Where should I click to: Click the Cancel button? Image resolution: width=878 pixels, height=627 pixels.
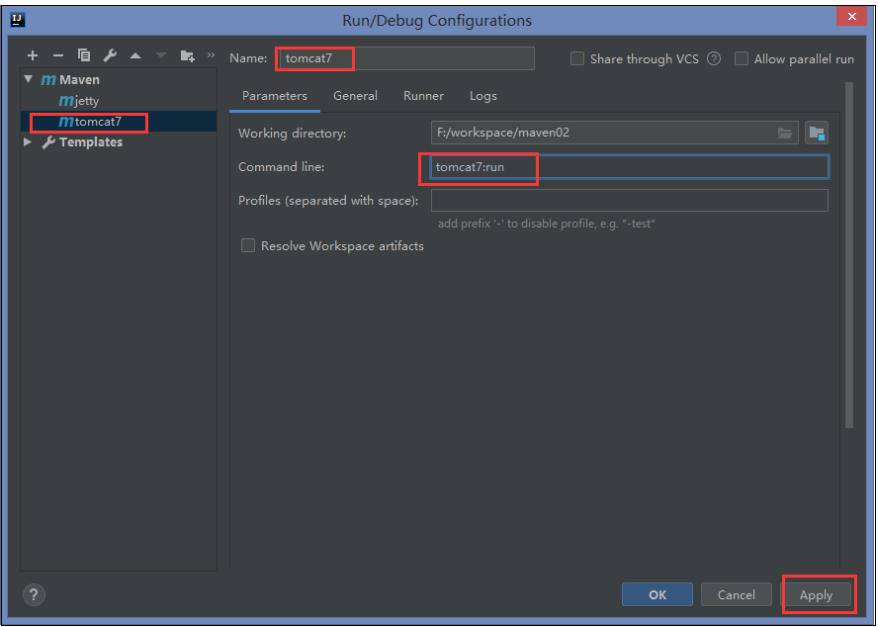click(736, 595)
